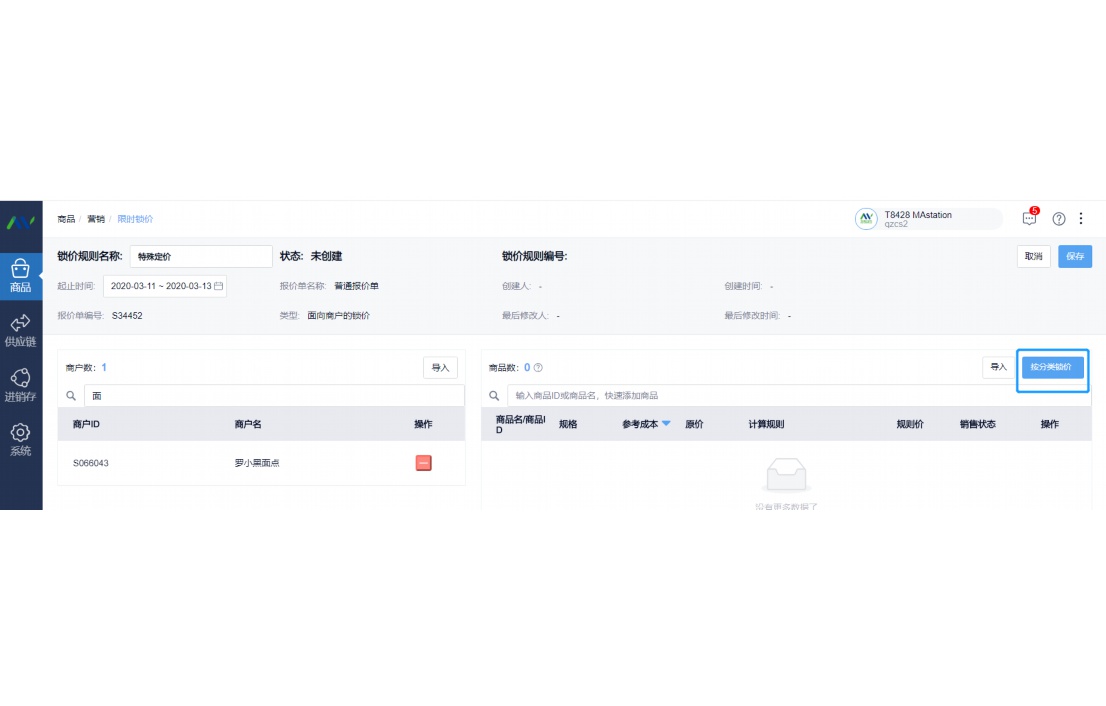This screenshot has height=706, width=1106.
Task: Click 导入 button in merchant panel
Action: tap(440, 367)
